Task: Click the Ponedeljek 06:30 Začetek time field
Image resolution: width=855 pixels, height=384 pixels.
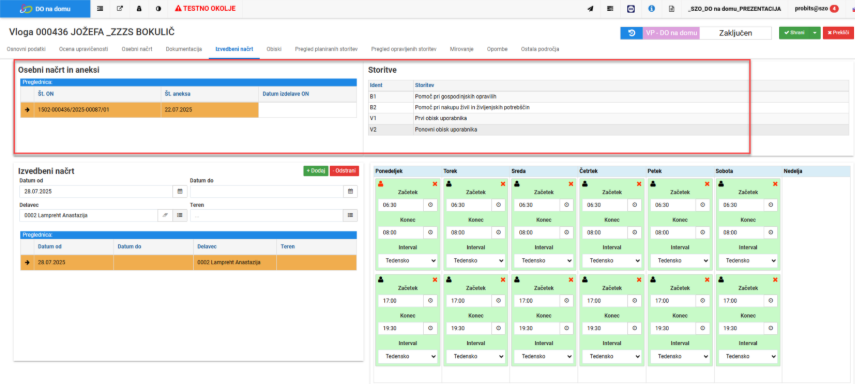Action: point(401,205)
